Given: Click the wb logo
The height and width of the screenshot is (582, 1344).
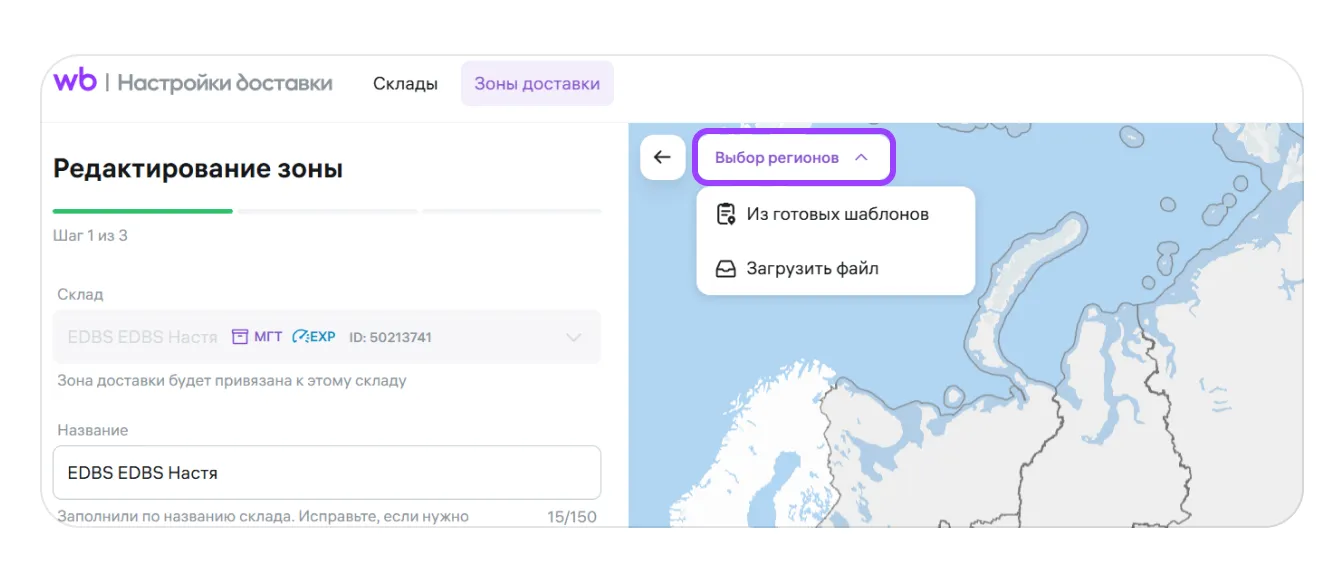Looking at the screenshot, I should point(75,81).
